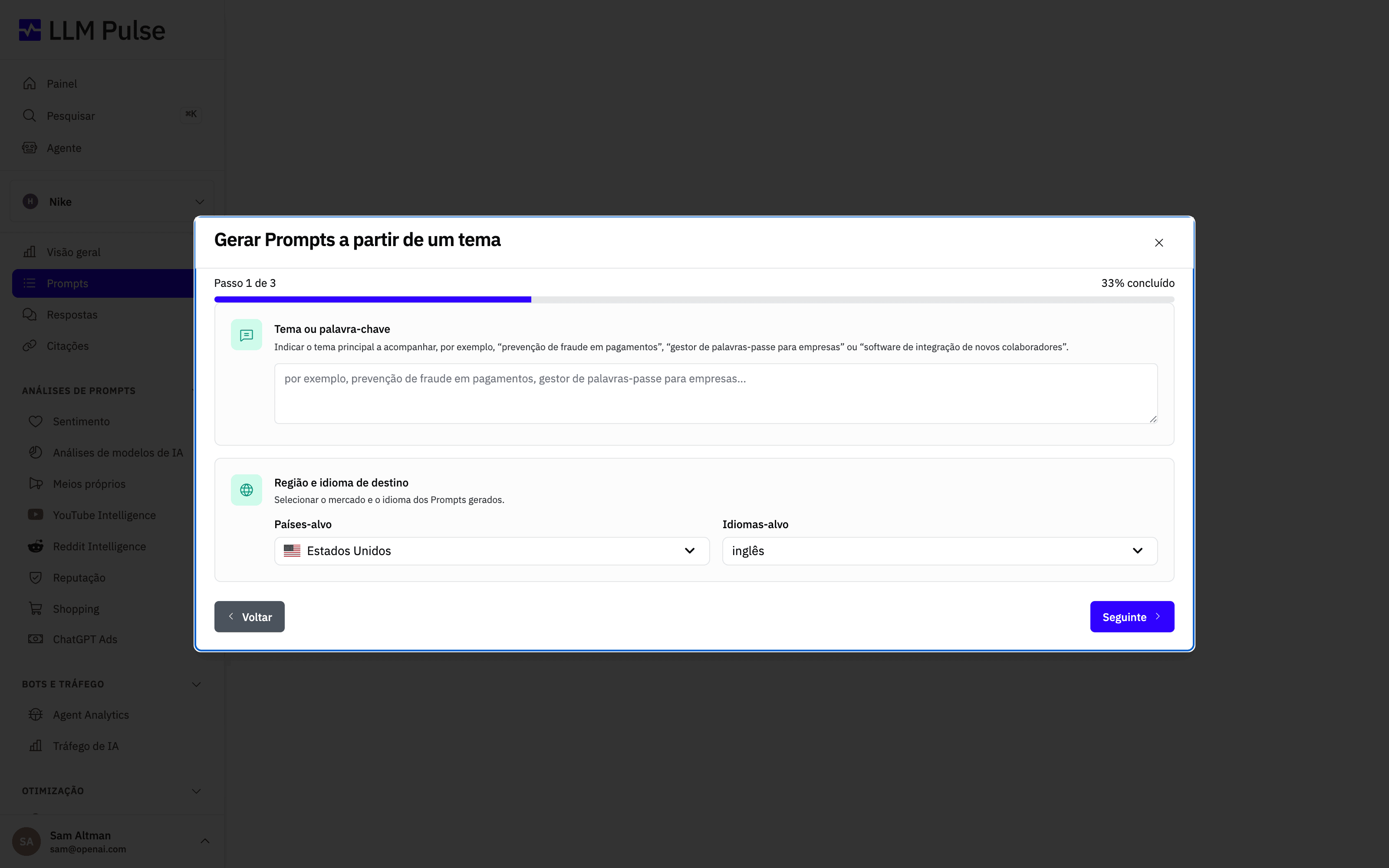The image size is (1389, 868).
Task: Open the Países-alvo Estados Unidos dropdown
Action: pyautogui.click(x=492, y=551)
